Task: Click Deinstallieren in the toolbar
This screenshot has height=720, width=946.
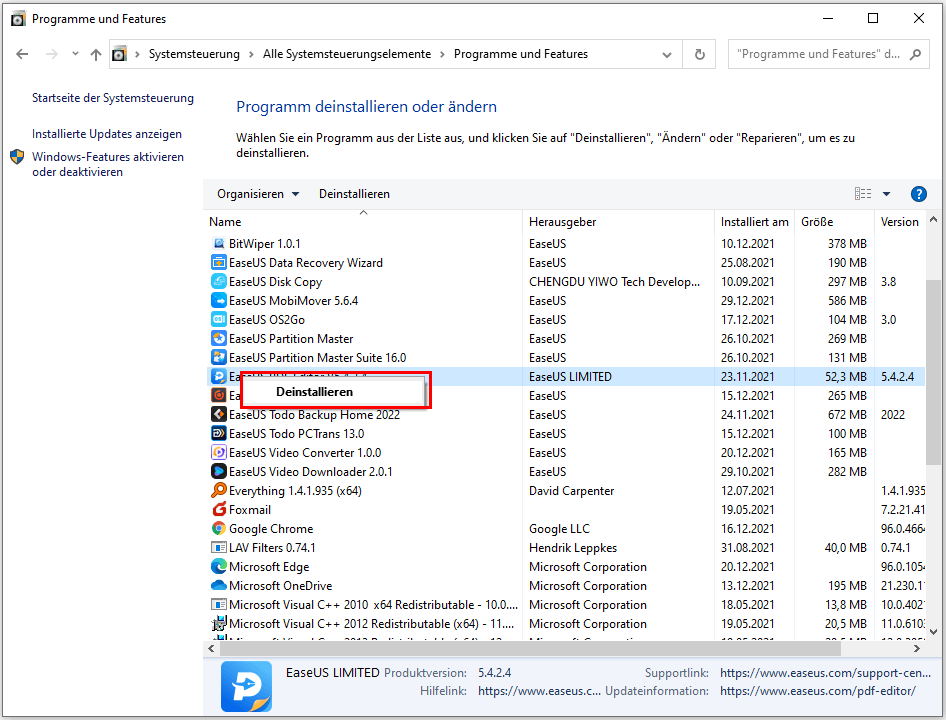Action: point(354,194)
